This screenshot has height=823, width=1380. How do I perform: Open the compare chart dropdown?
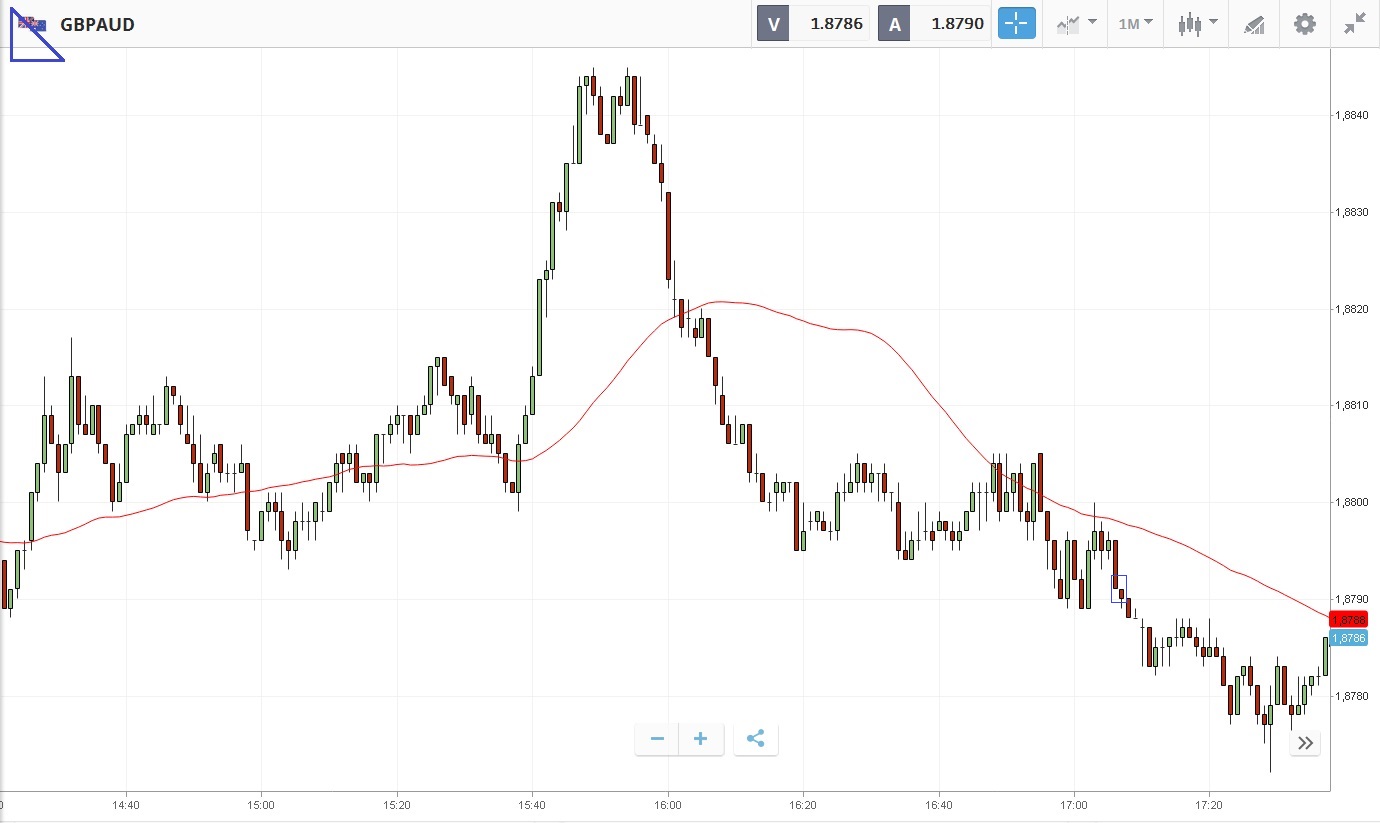point(1076,24)
